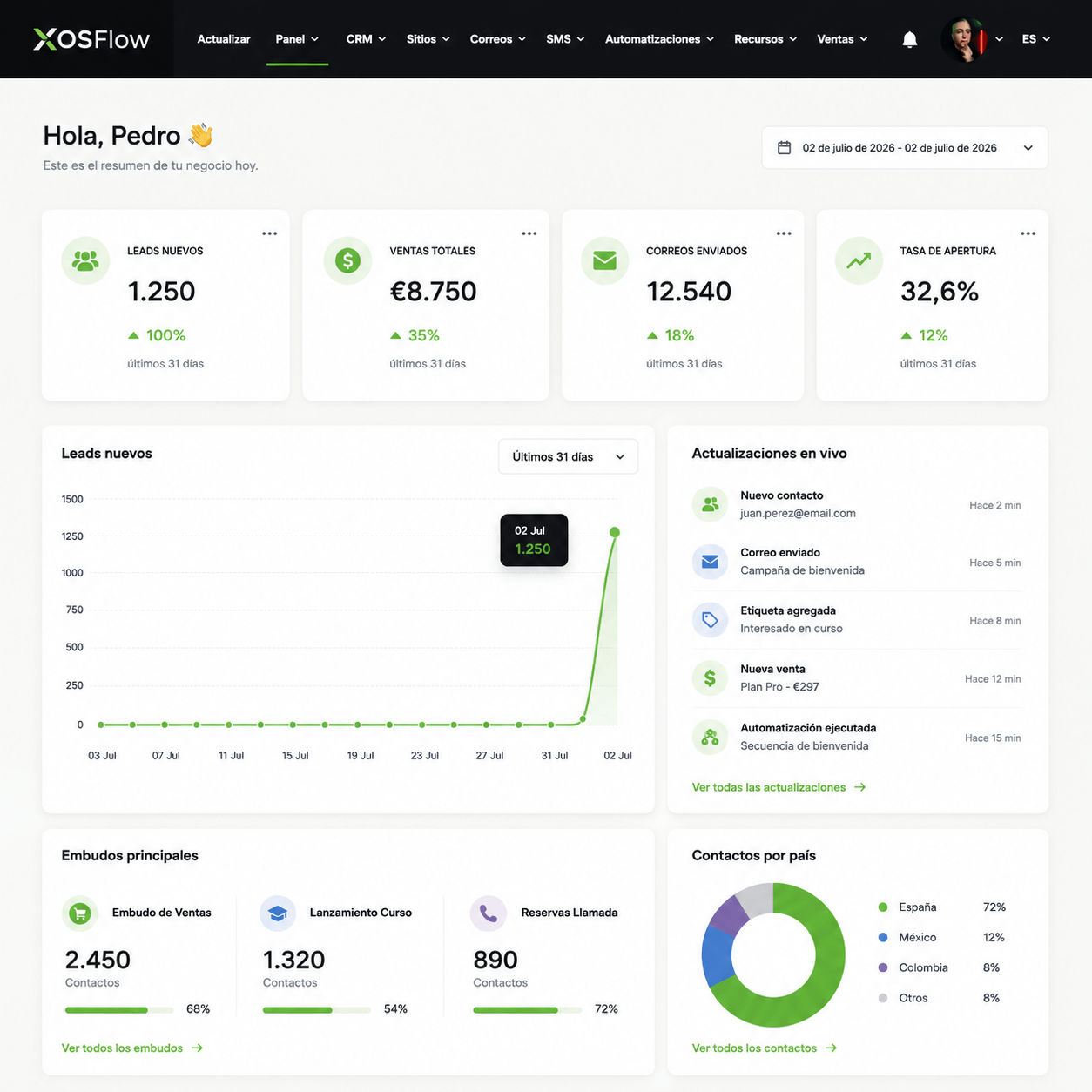Screen dimensions: 1092x1092
Task: Click the XOSFlow logo
Action: [91, 39]
